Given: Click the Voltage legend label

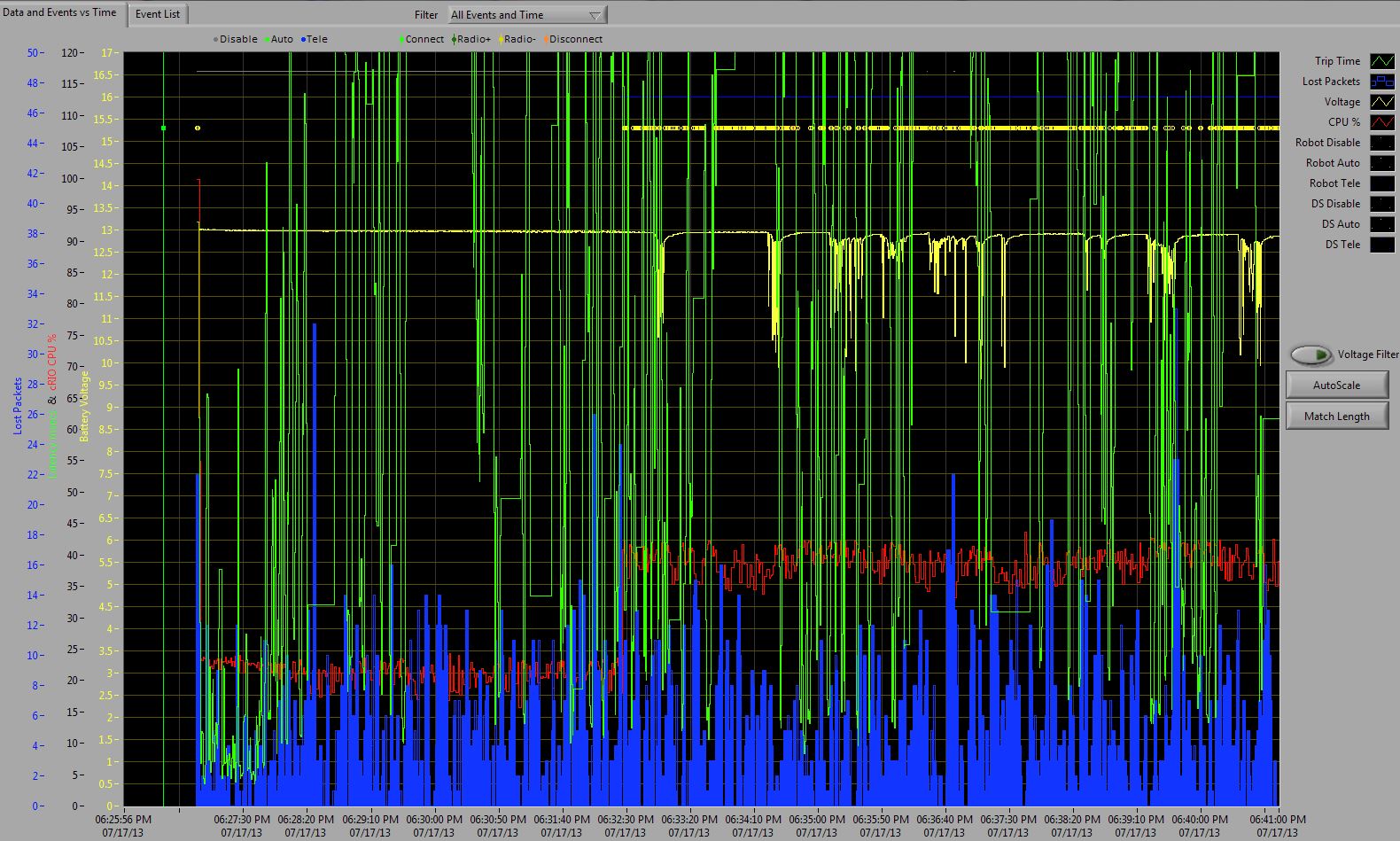Looking at the screenshot, I should click(x=1342, y=102).
